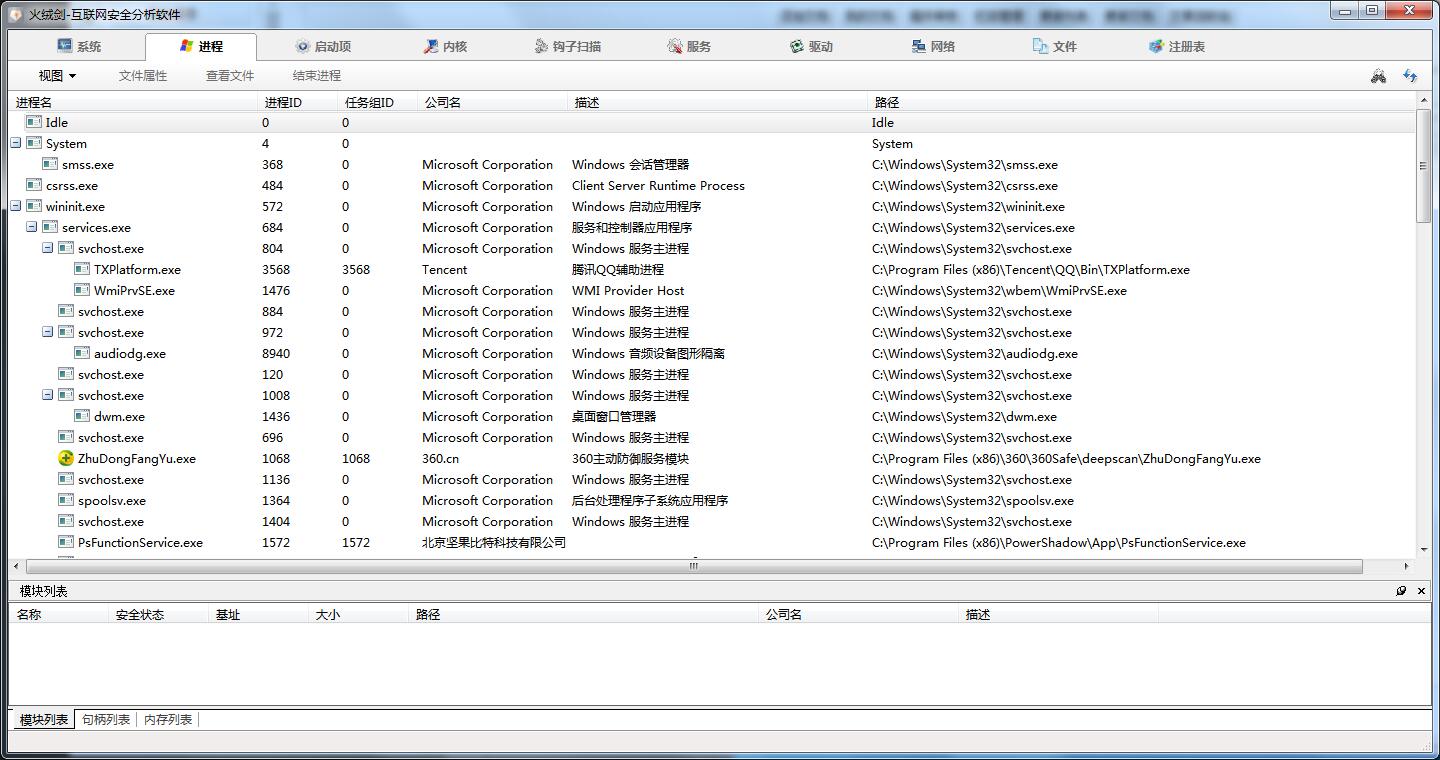Click the refresh arrows icon
The height and width of the screenshot is (760, 1440).
pyautogui.click(x=1410, y=76)
